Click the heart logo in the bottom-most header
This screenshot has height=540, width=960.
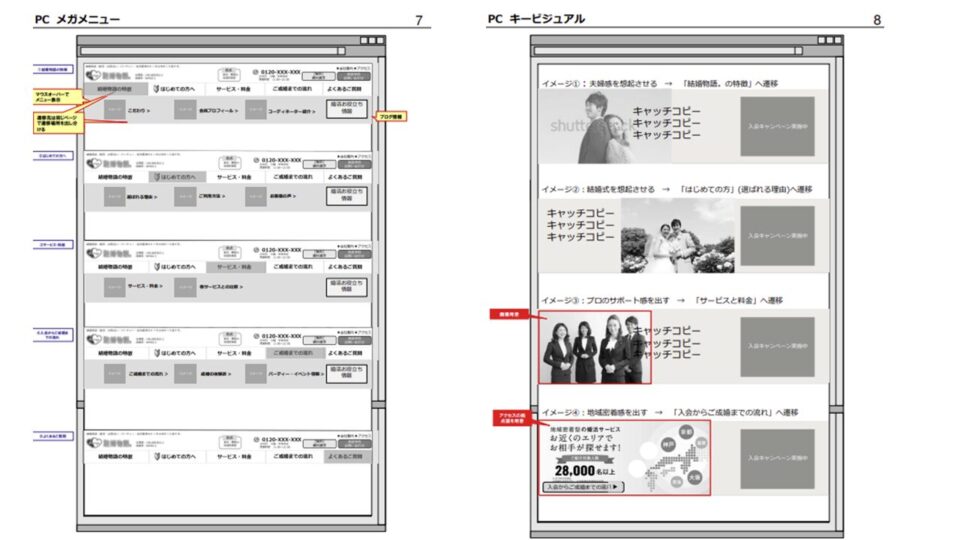[94, 441]
